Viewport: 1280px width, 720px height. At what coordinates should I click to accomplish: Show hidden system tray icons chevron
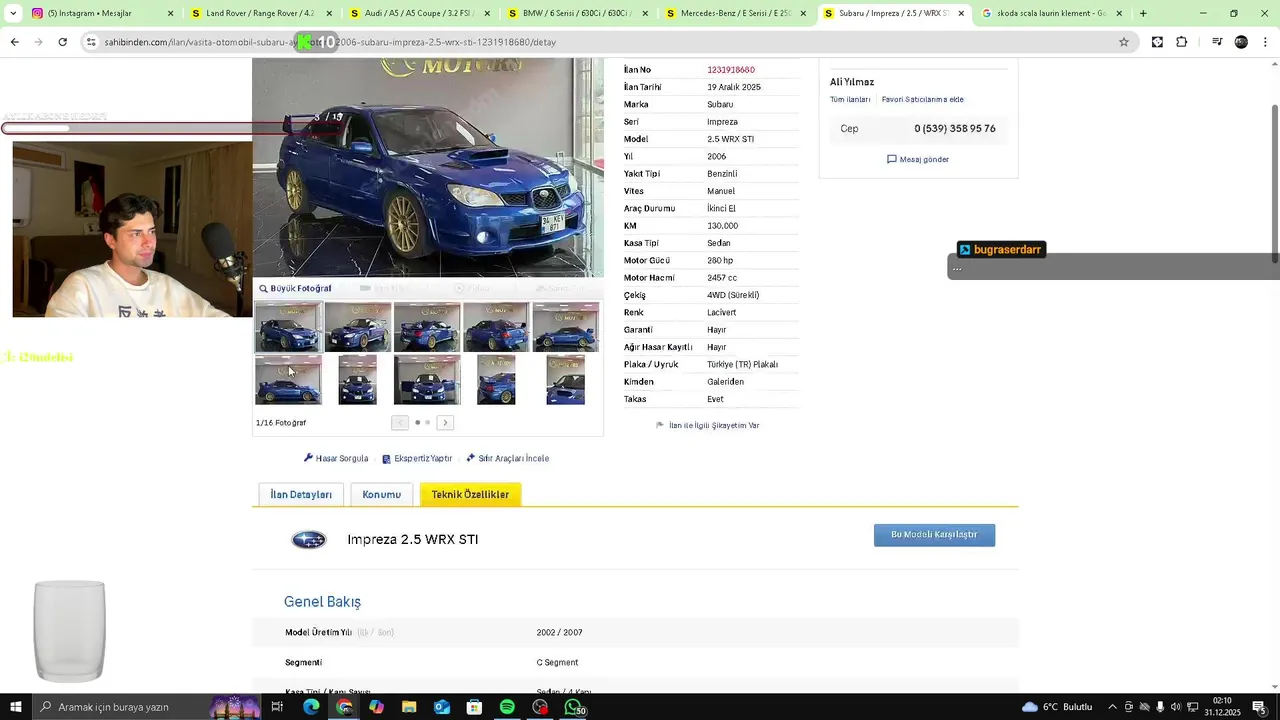tap(1112, 707)
